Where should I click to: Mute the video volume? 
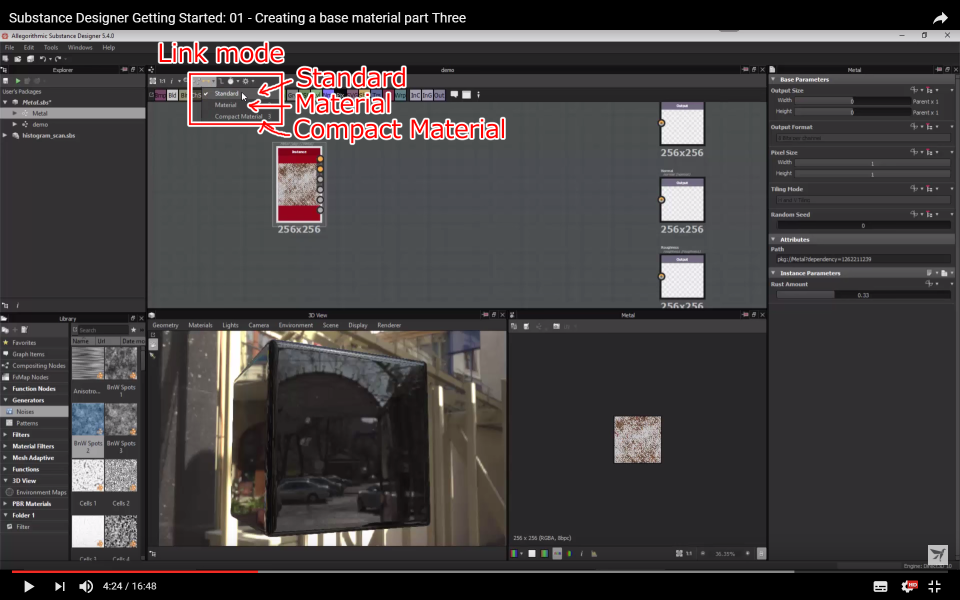click(x=86, y=586)
